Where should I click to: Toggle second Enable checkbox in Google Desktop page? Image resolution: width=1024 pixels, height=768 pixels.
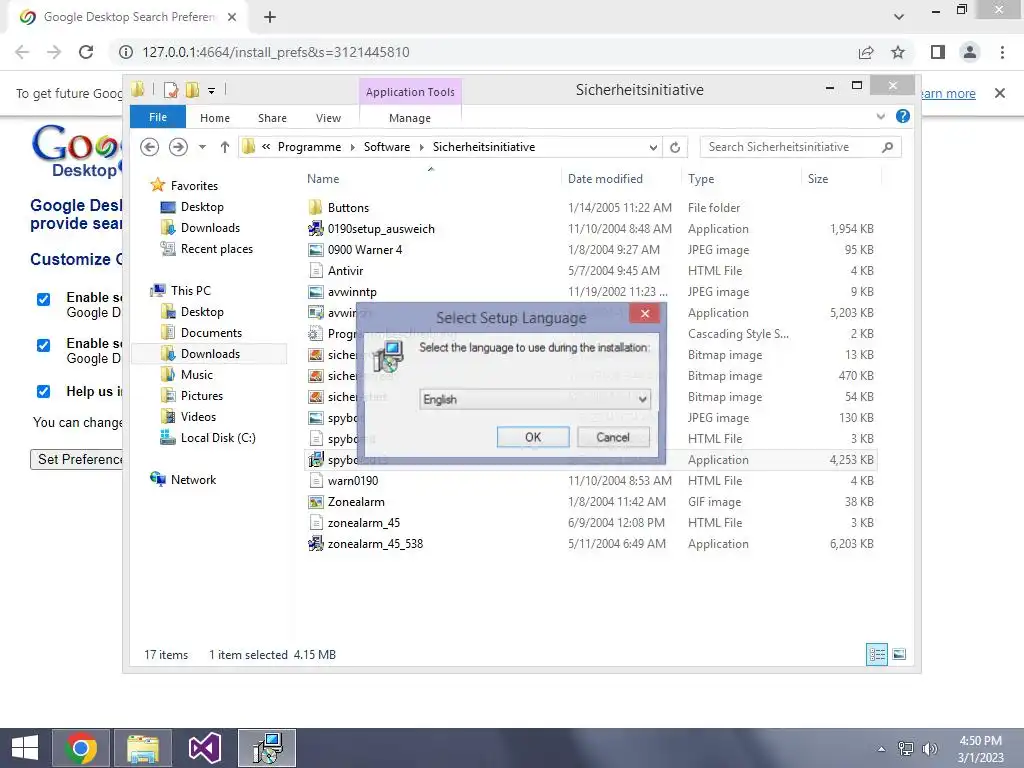(43, 345)
